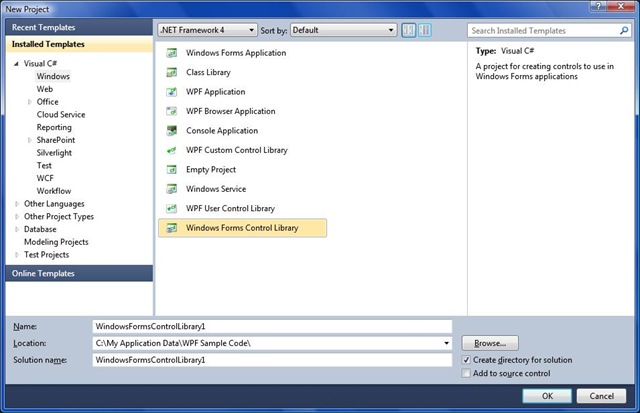Click the WPF Browser Application template icon
The image size is (640, 413).
coord(172,111)
